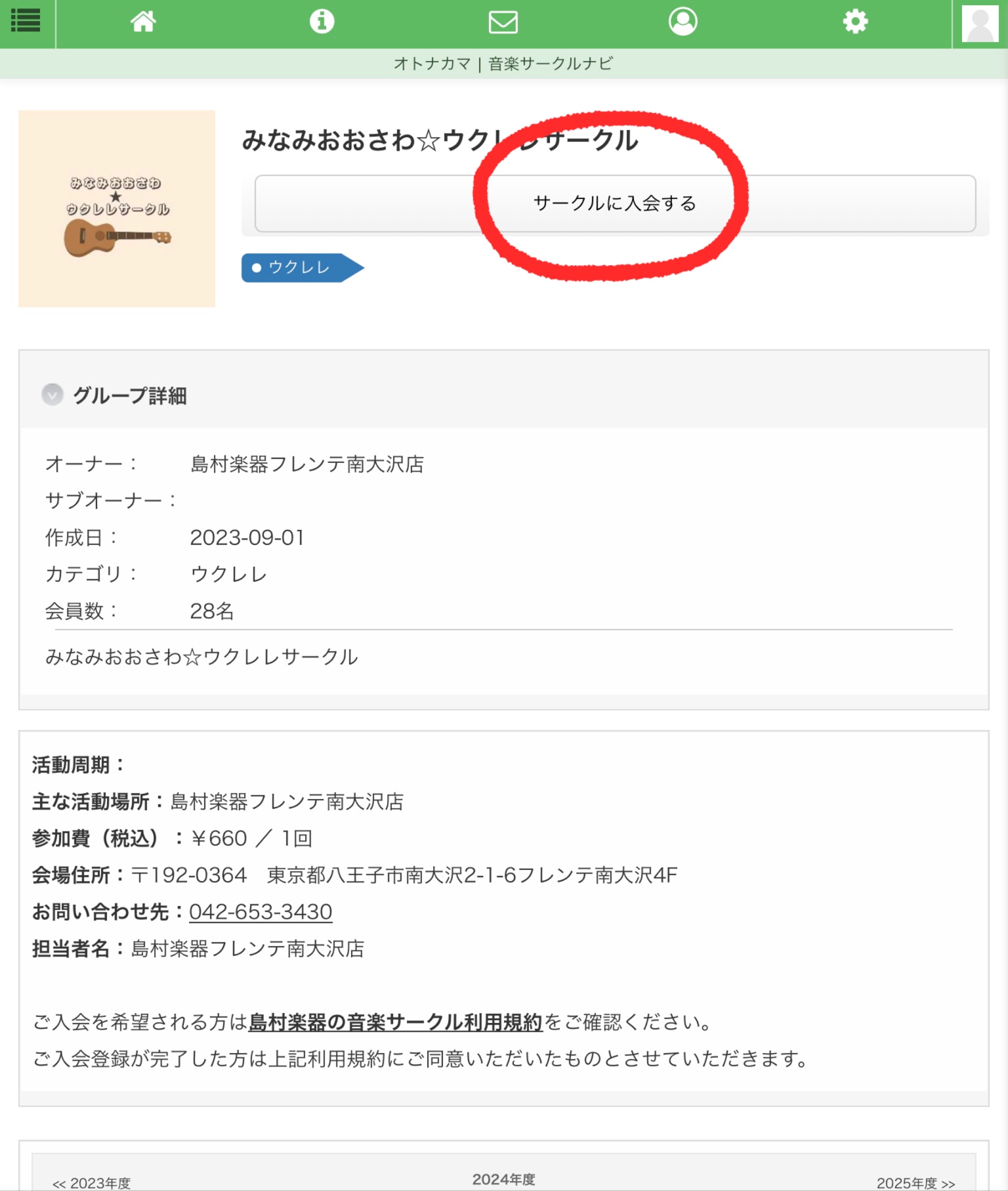1008x1191 pixels.
Task: Click the owner name 島村楽器フレンテ南大沢店
Action: (307, 464)
